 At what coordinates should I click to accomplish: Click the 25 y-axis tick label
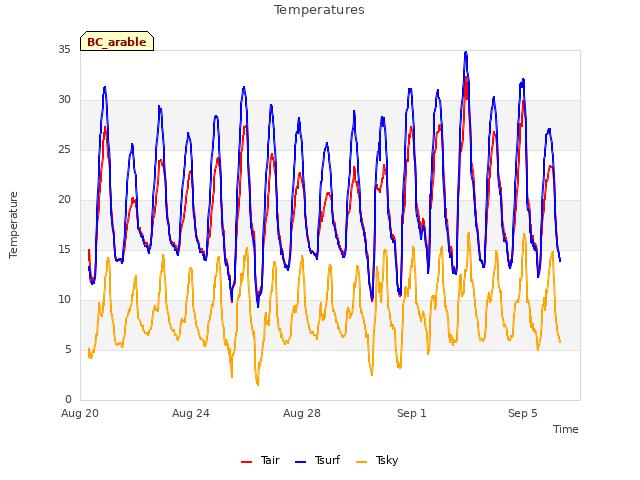[64, 150]
